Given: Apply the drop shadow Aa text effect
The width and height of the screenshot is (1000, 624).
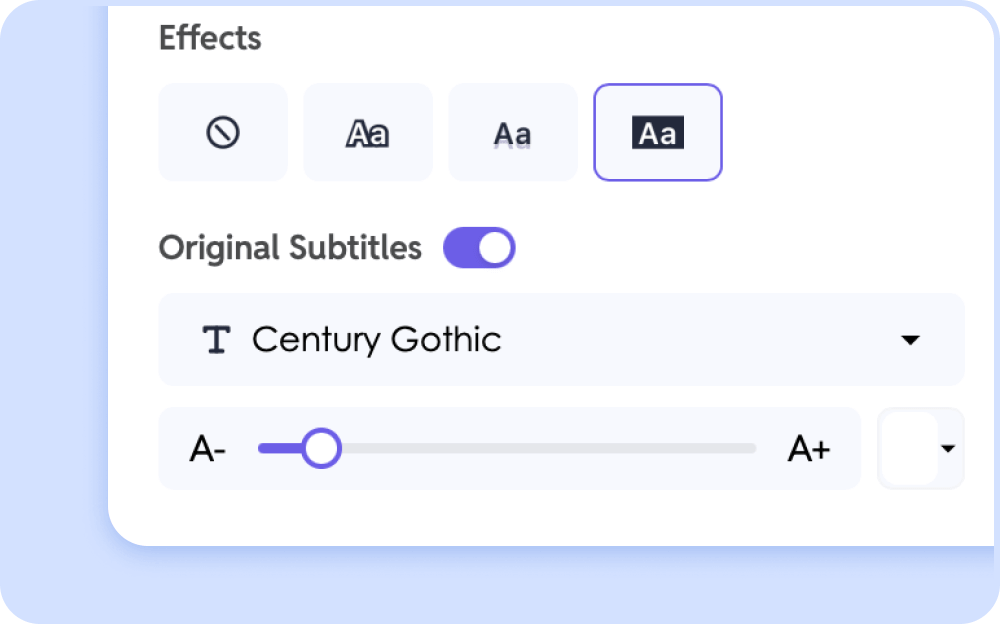Looking at the screenshot, I should tap(513, 133).
